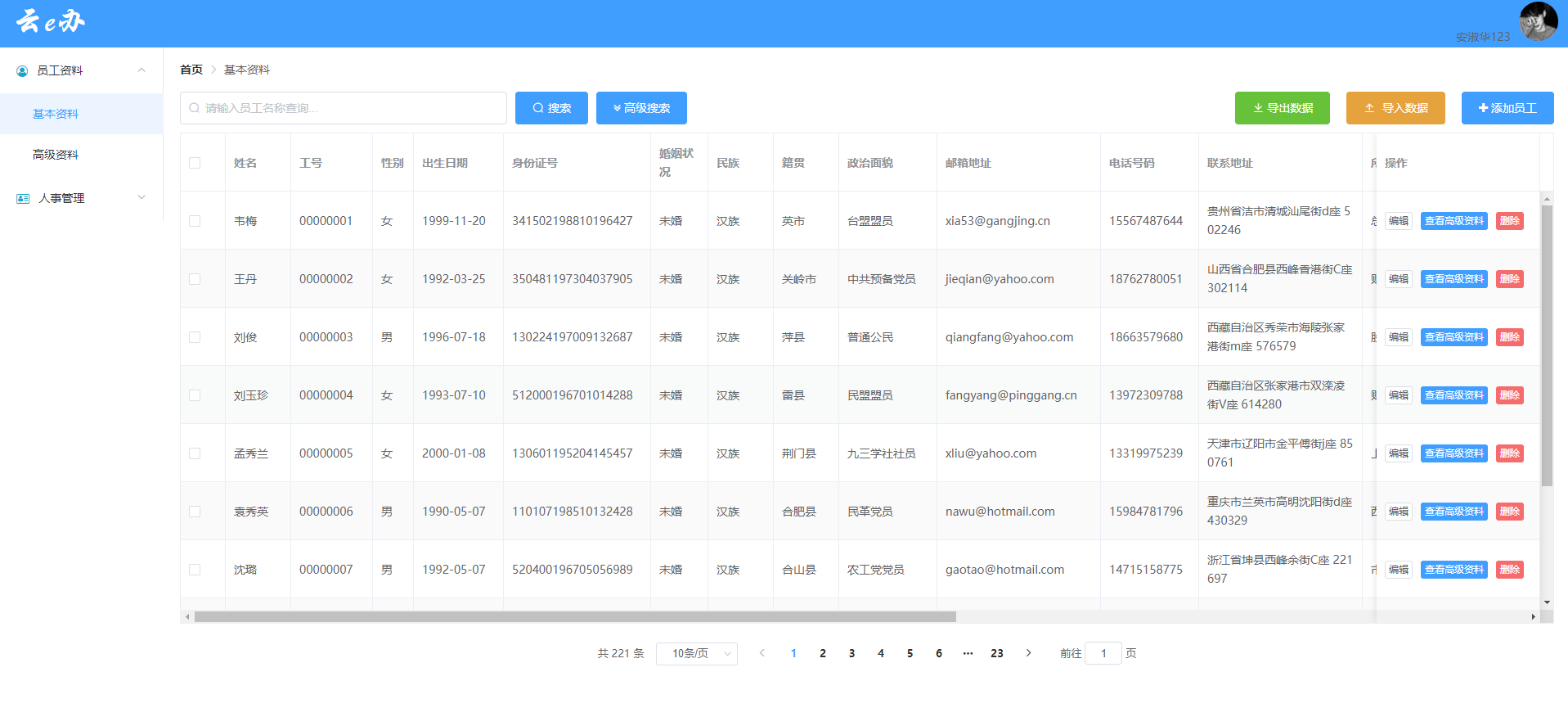1568x717 pixels.
Task: Go to 首页 breadcrumb link
Action: pos(191,70)
